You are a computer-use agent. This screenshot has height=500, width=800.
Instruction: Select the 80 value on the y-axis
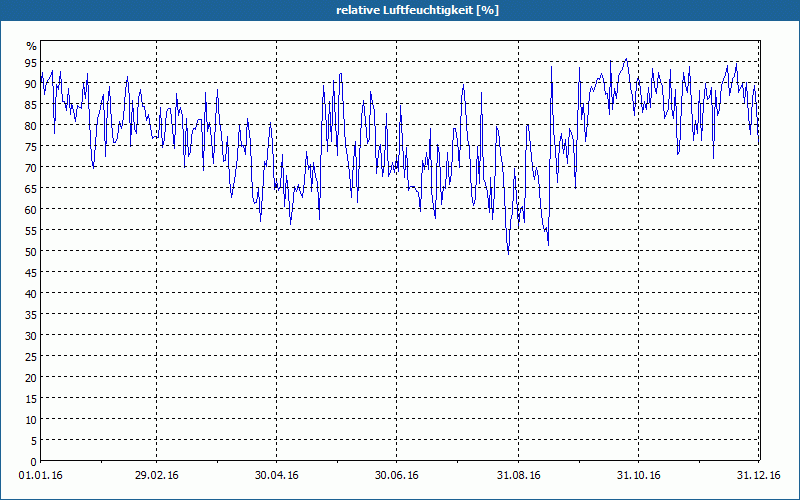tap(31, 126)
